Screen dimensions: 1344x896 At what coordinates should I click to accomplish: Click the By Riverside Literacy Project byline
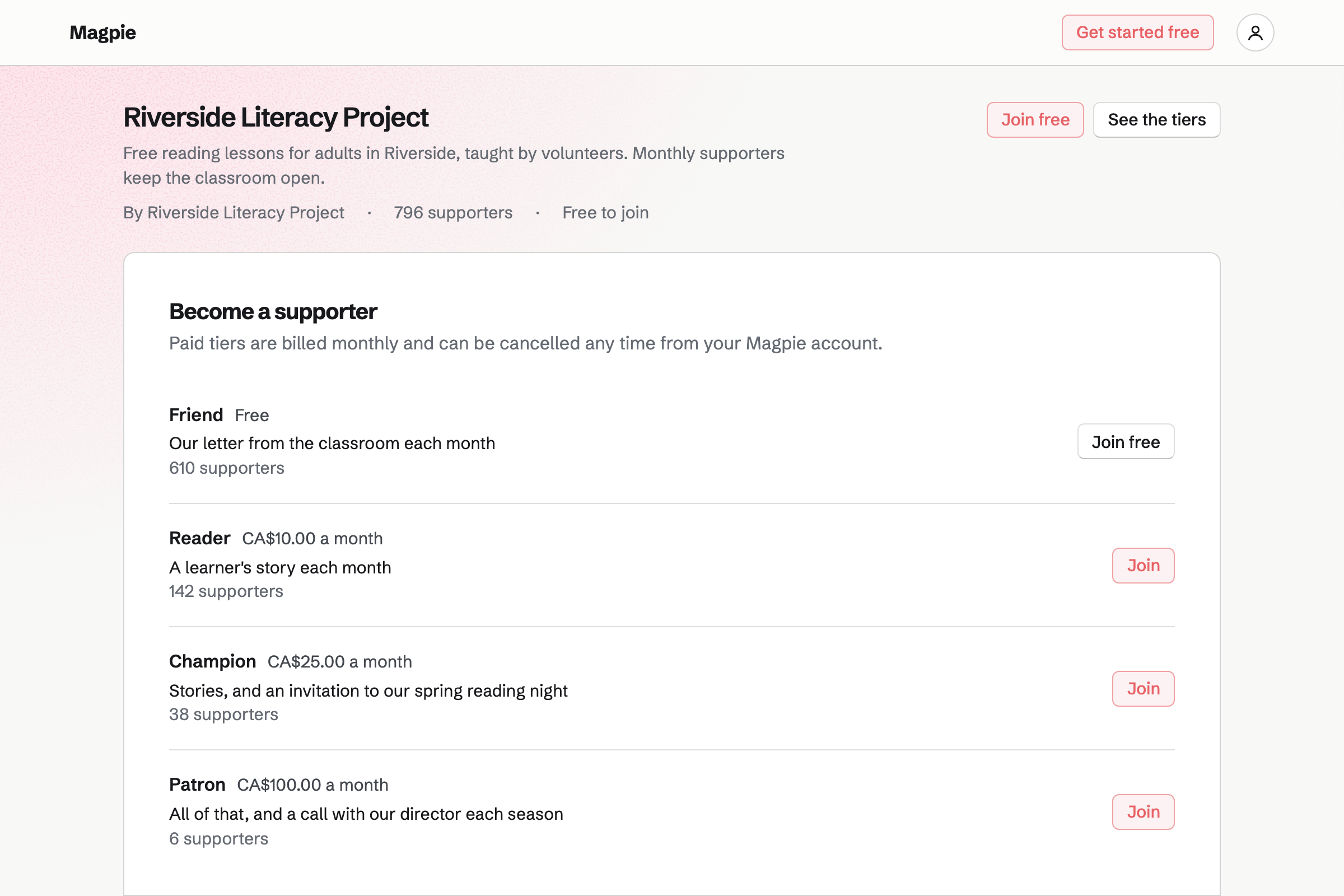pyautogui.click(x=234, y=213)
